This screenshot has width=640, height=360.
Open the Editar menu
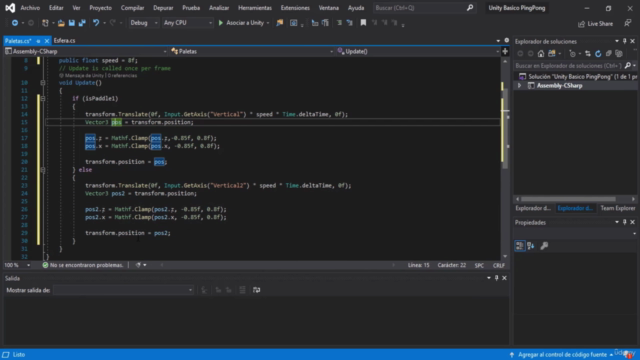56,8
